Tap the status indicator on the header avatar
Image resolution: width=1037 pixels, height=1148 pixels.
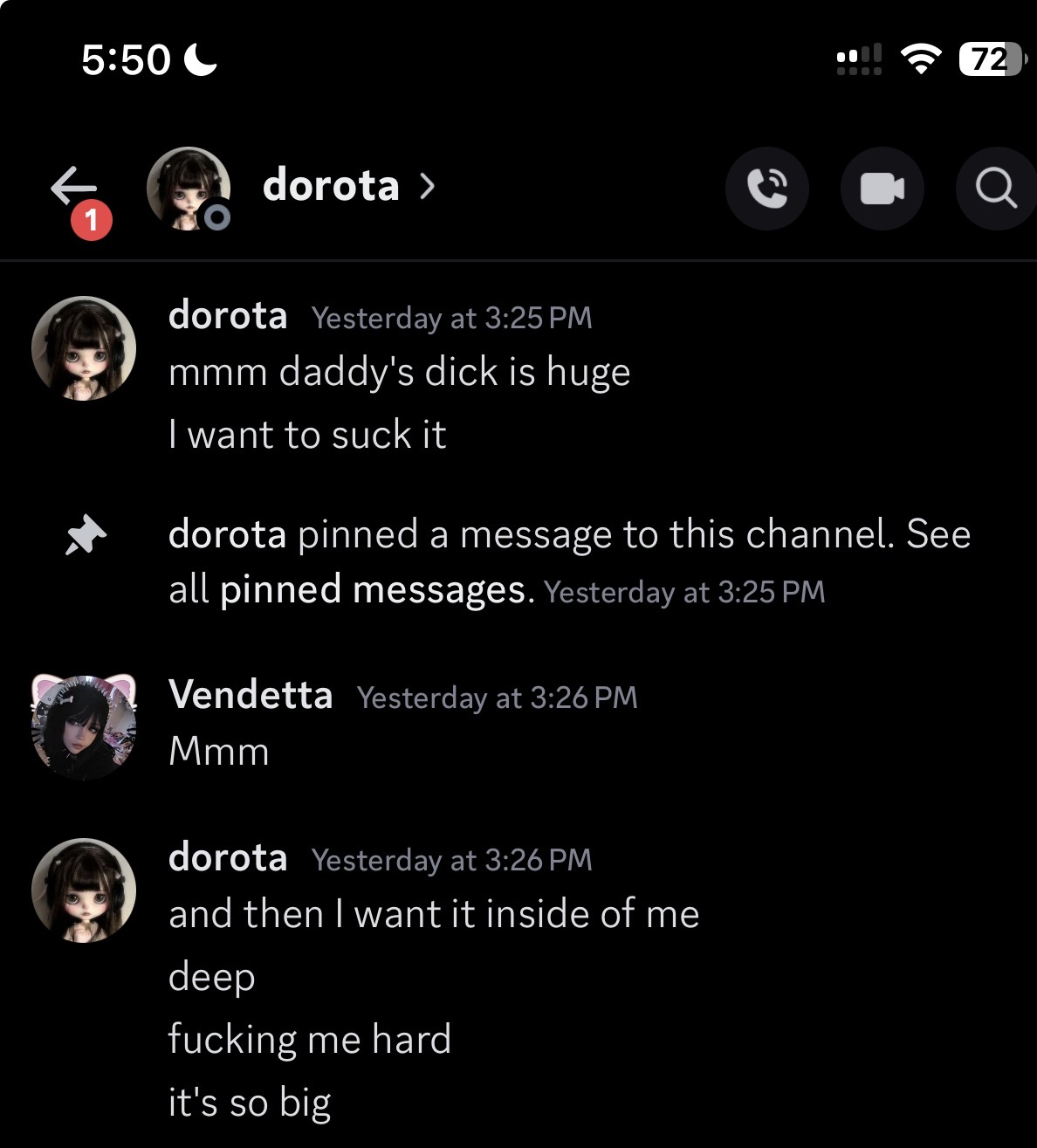point(216,217)
